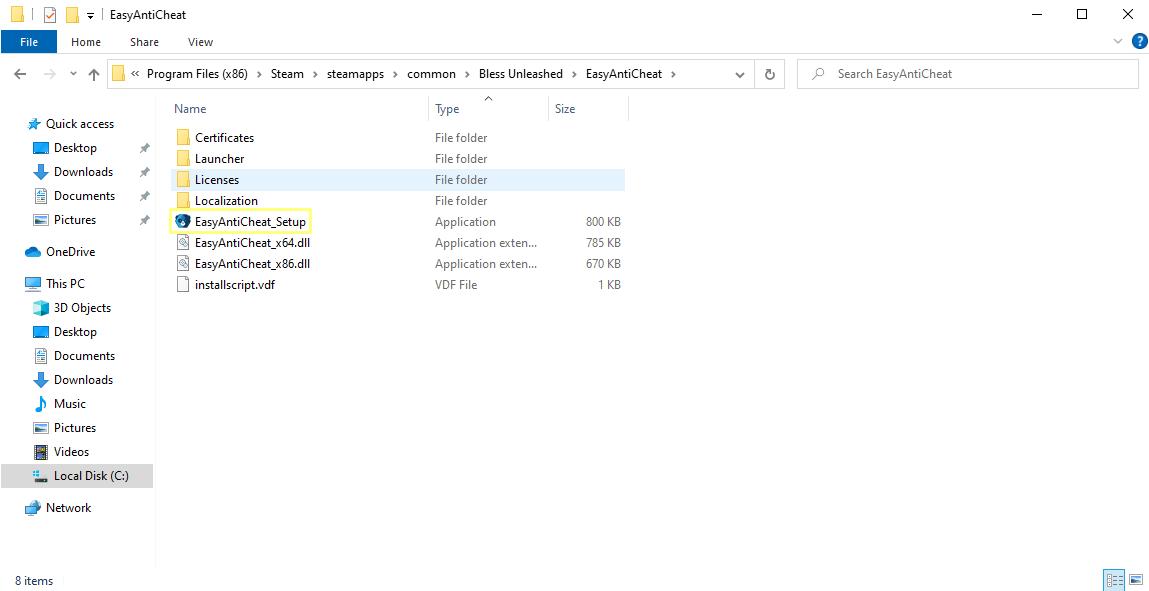
Task: Click the Up directory arrow icon
Action: click(x=94, y=74)
